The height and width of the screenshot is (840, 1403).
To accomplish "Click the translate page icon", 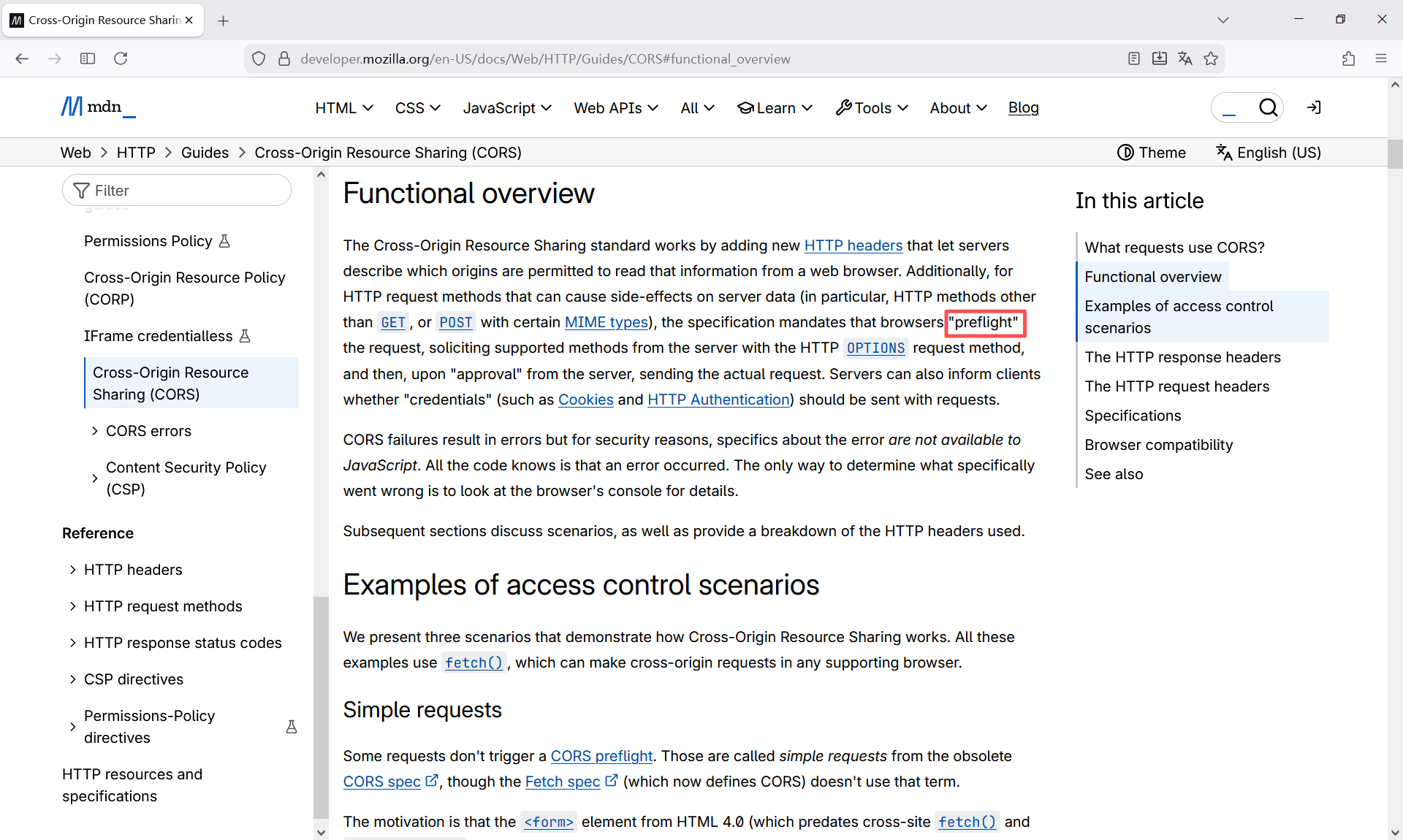I will [1185, 58].
